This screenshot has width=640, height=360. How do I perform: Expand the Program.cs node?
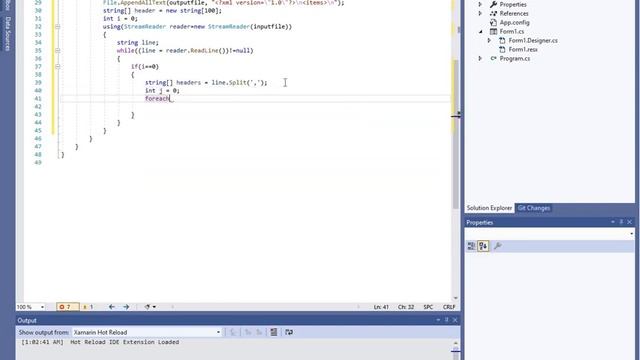pyautogui.click(x=480, y=58)
